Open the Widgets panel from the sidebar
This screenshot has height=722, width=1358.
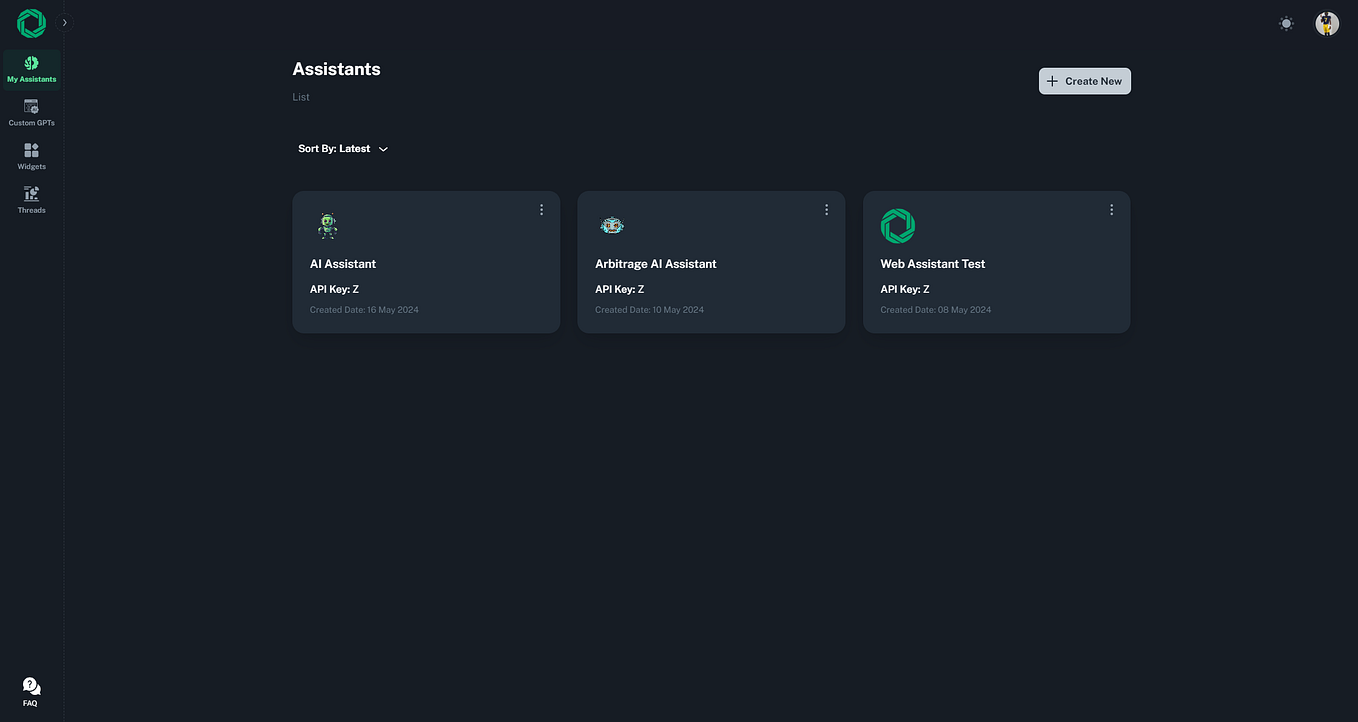pos(31,153)
